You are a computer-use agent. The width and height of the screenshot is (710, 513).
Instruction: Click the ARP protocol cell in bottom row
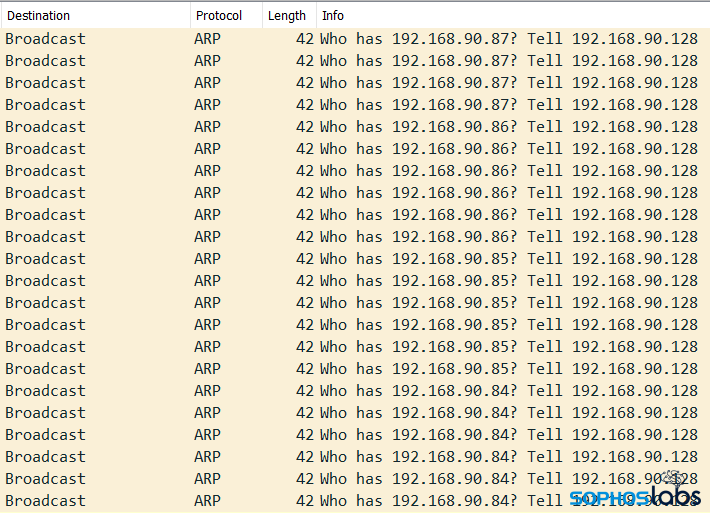tap(207, 501)
